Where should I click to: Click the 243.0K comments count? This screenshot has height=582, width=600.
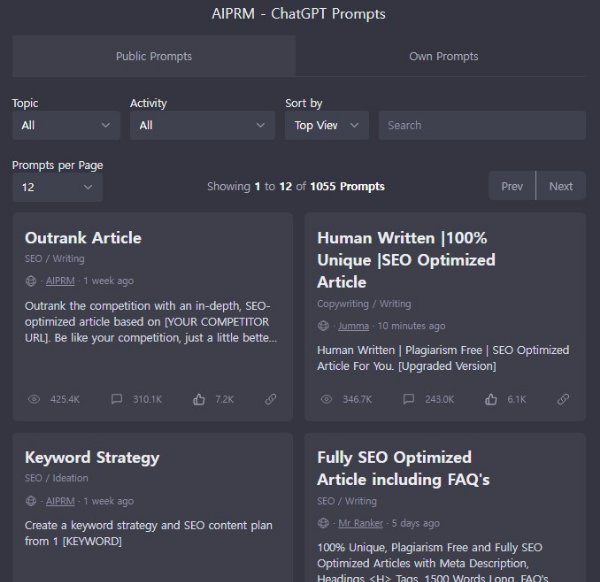pos(440,399)
